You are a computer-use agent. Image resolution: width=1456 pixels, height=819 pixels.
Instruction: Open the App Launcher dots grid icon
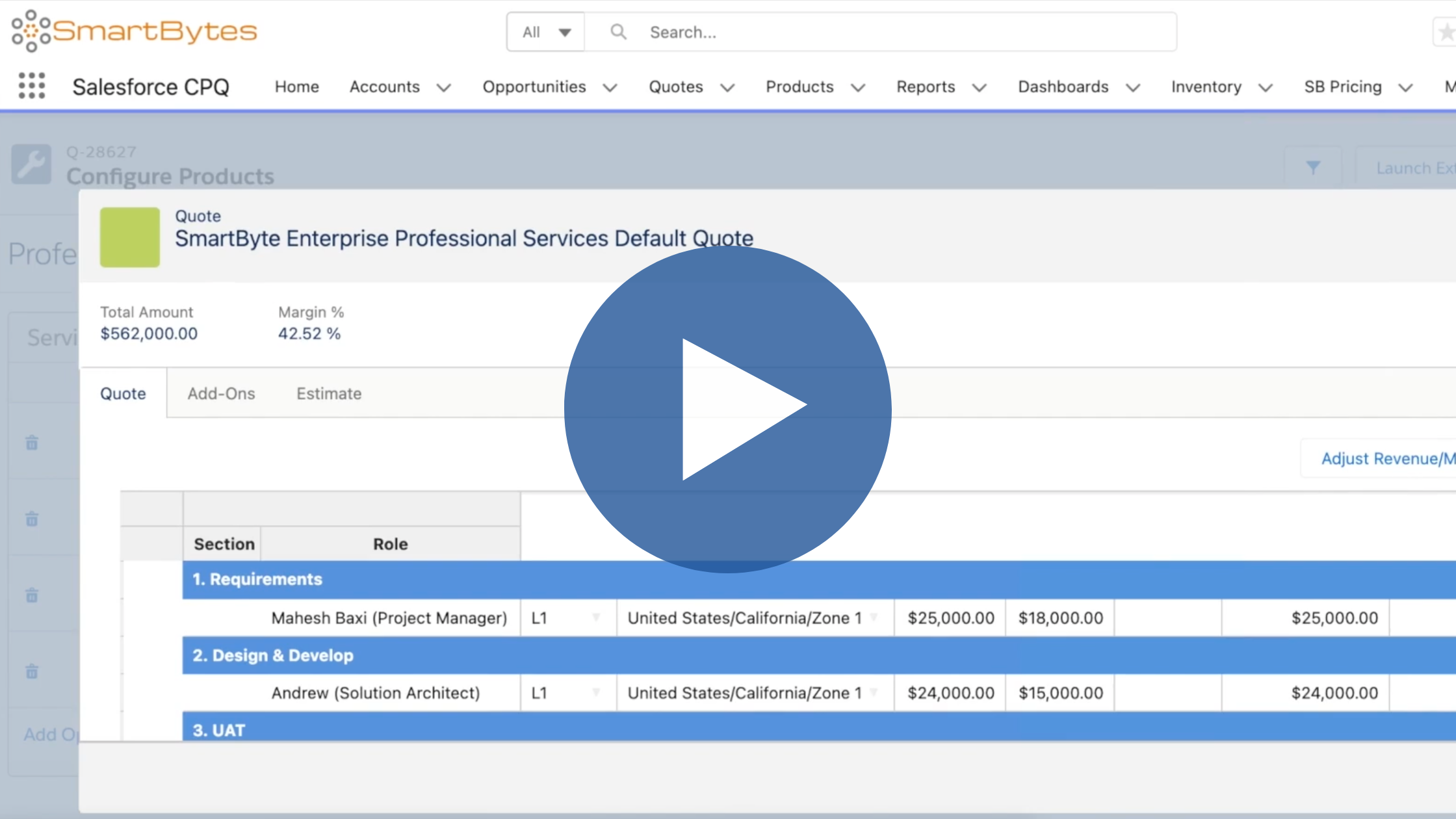[32, 86]
